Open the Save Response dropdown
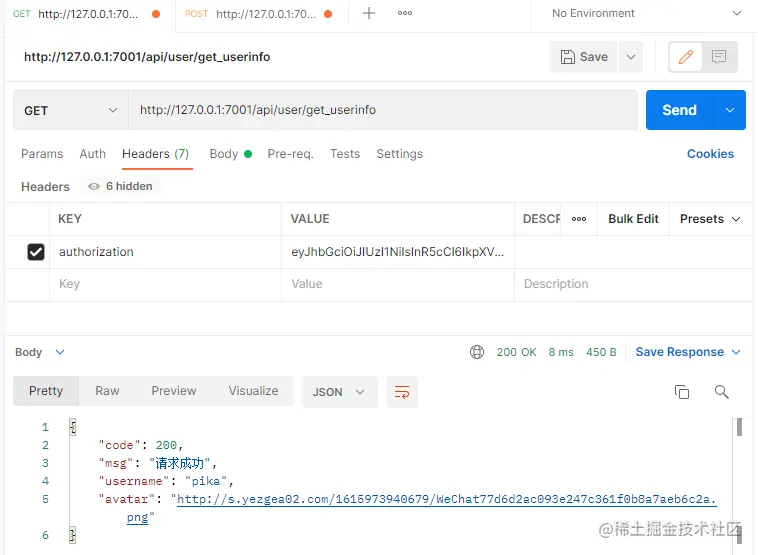 coord(688,352)
